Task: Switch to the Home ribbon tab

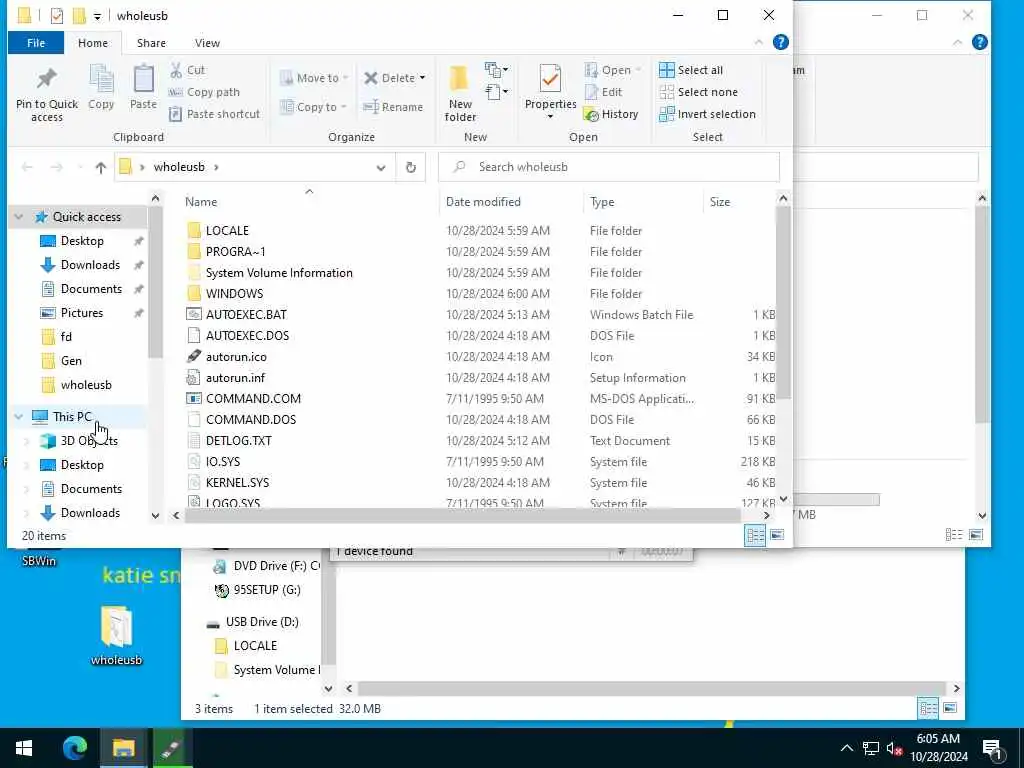Action: tap(93, 42)
